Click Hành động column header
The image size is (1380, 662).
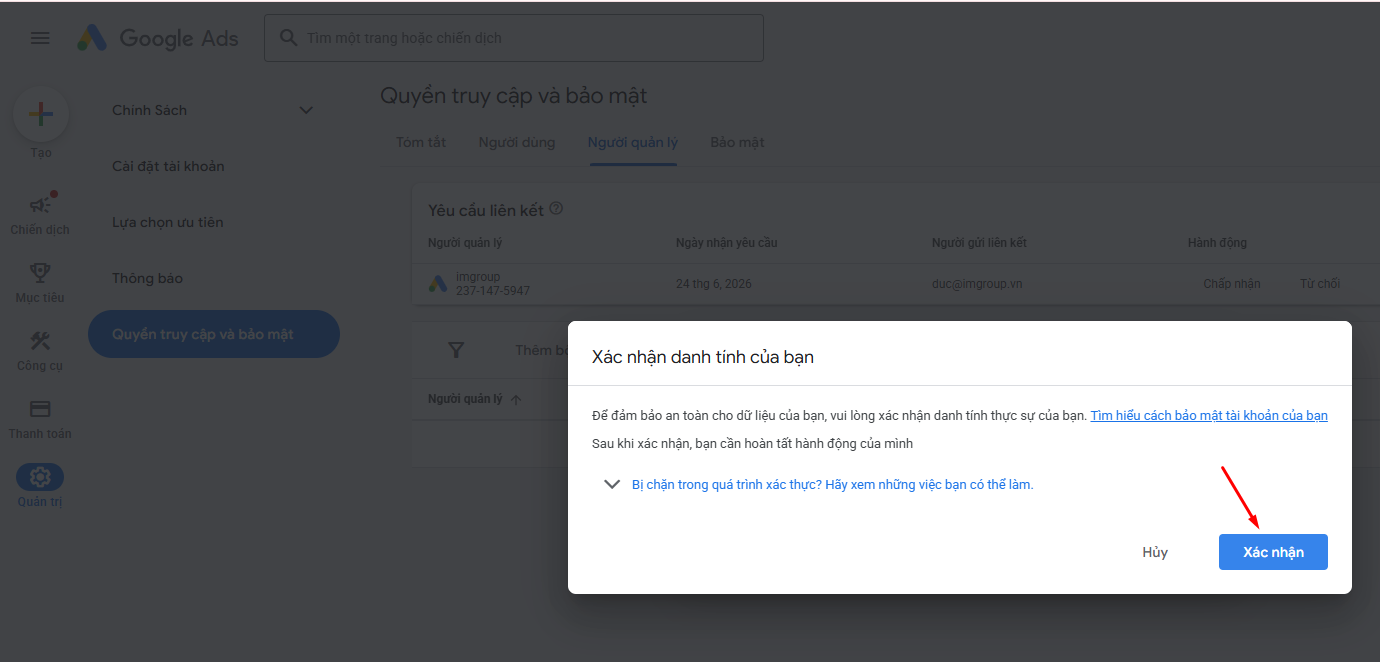1217,243
